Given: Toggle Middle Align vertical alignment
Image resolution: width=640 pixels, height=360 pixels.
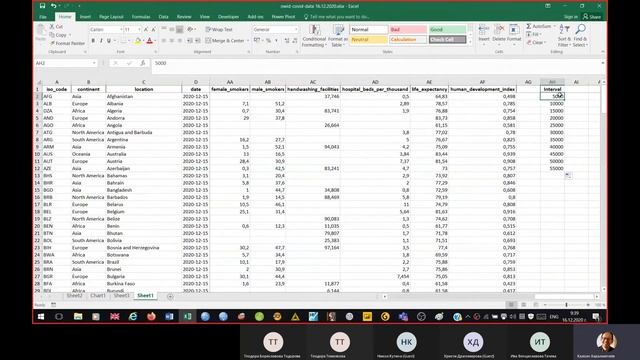Looking at the screenshot, I should 172,29.
